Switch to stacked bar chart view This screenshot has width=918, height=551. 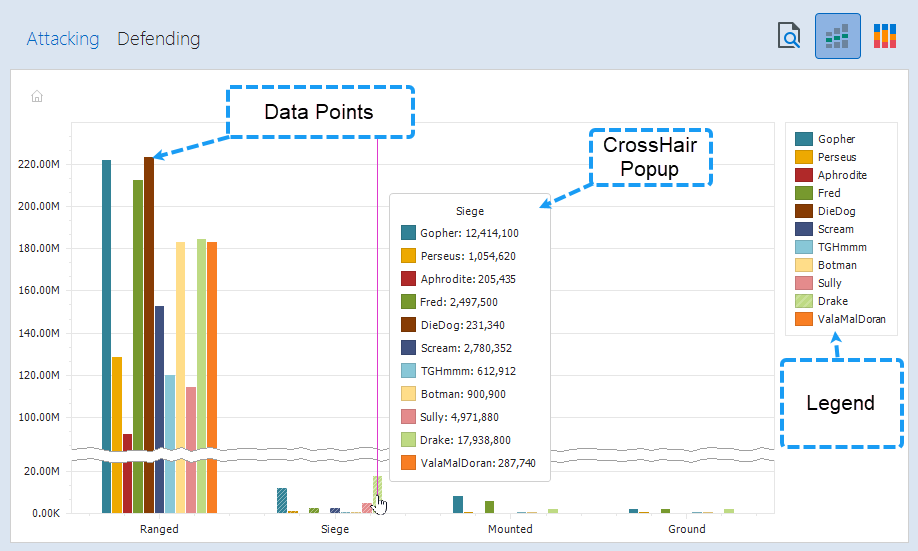(884, 37)
